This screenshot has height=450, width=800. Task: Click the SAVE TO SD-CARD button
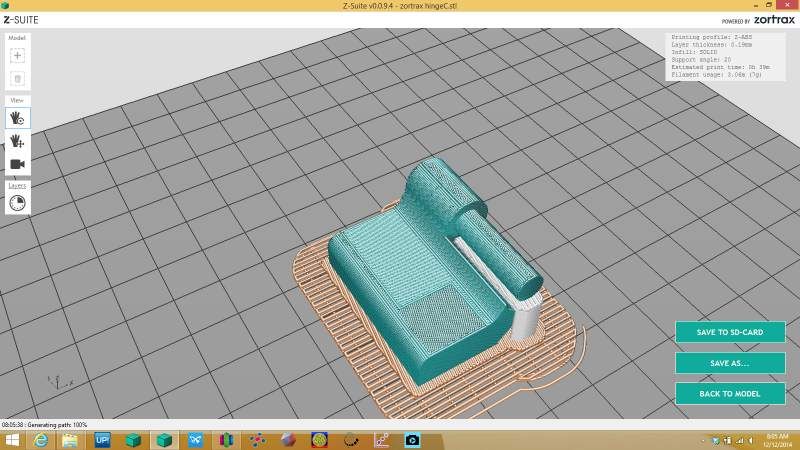(x=730, y=332)
